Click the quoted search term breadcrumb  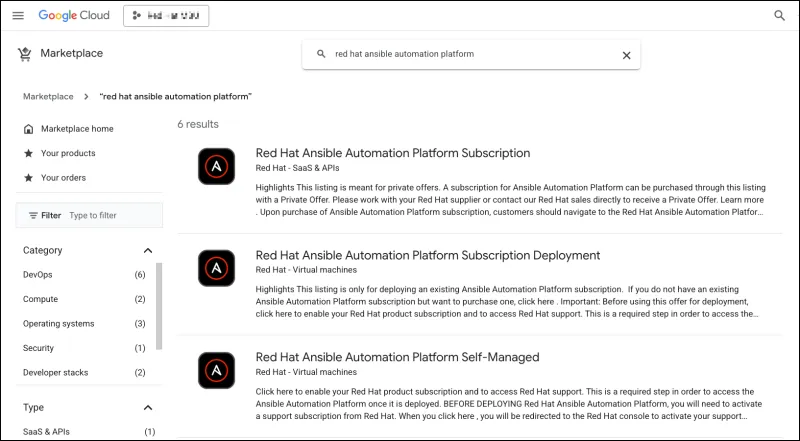click(176, 96)
